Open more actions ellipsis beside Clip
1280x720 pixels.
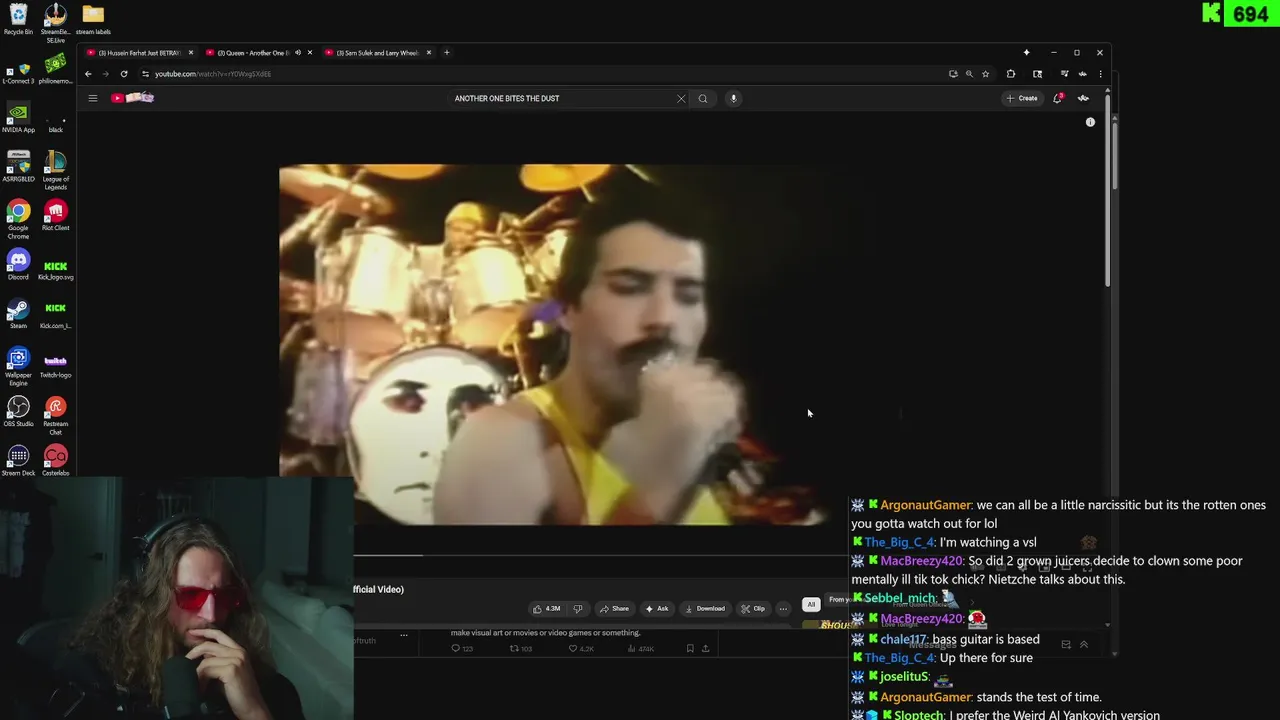(x=783, y=608)
